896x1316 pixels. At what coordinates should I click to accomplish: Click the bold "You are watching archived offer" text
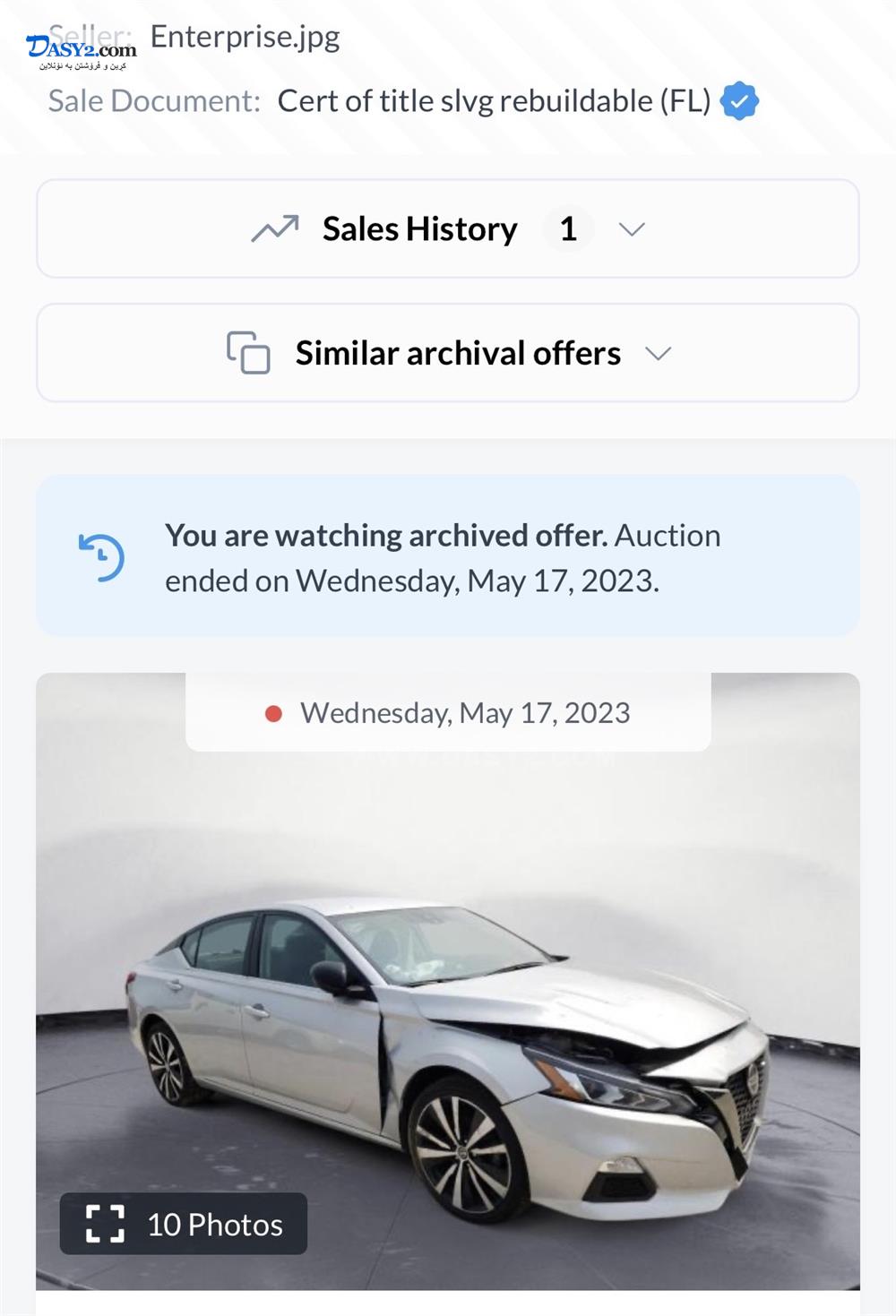(x=386, y=536)
